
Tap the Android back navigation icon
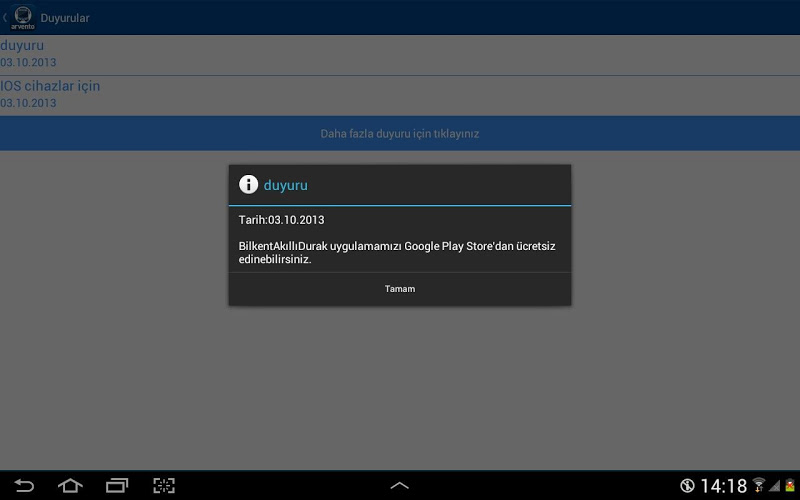point(24,485)
